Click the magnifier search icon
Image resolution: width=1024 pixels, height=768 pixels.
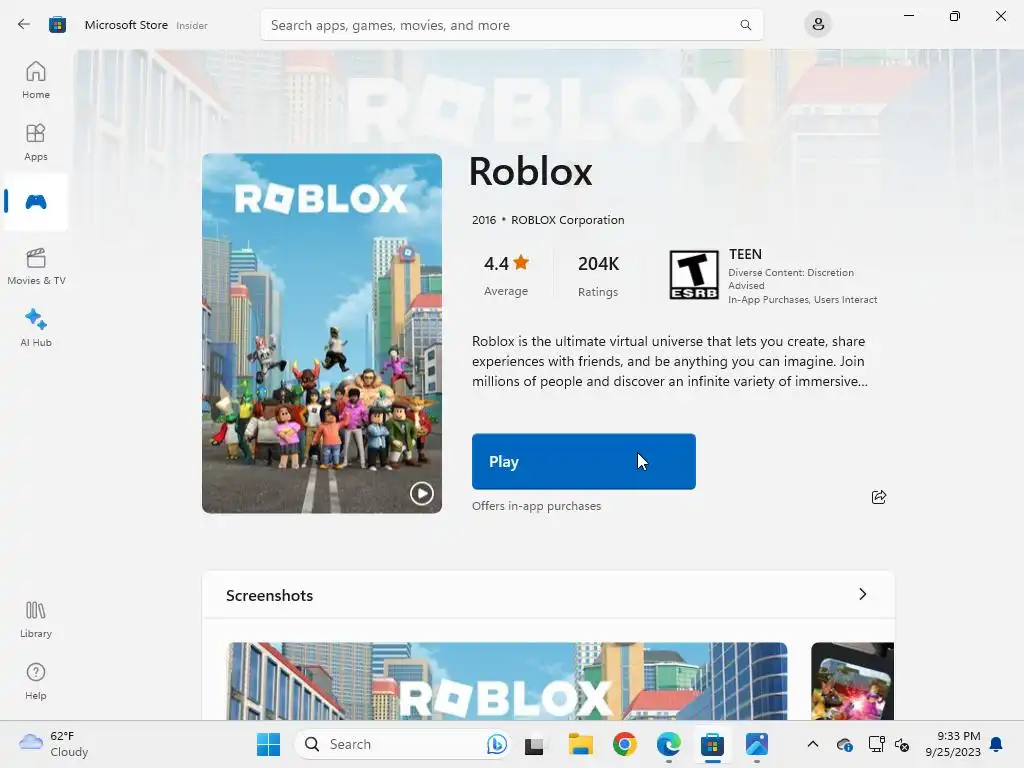[745, 25]
